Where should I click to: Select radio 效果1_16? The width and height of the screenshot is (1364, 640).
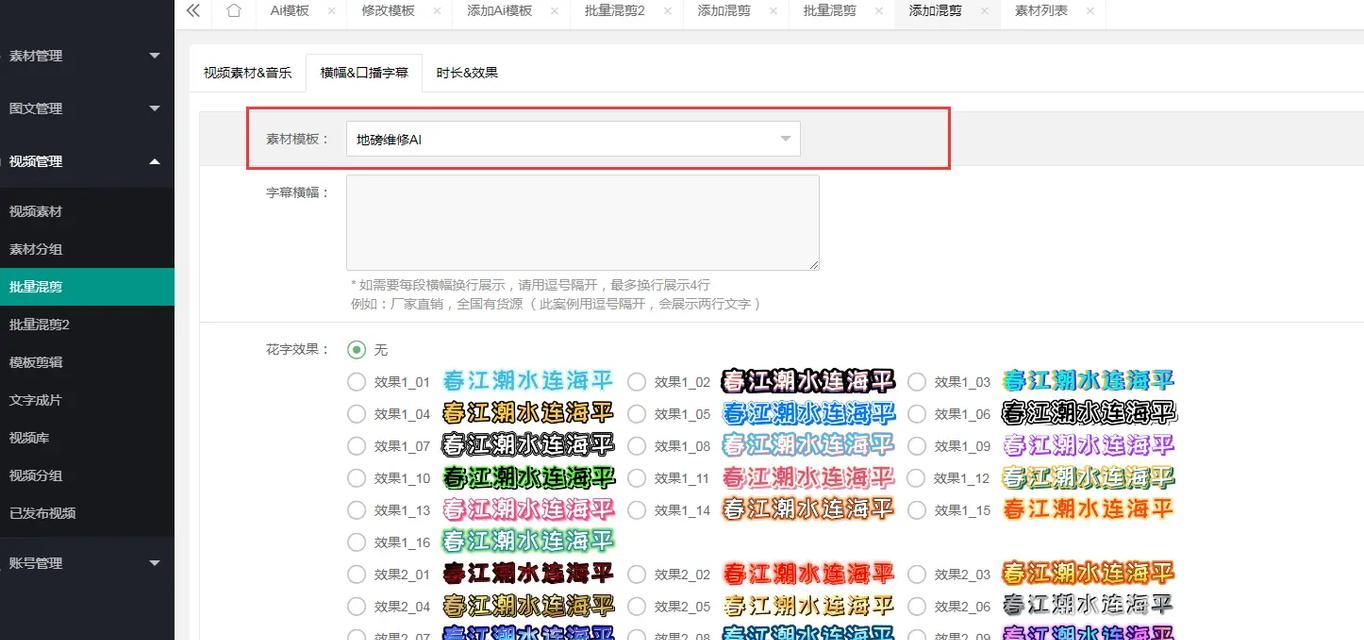356,542
